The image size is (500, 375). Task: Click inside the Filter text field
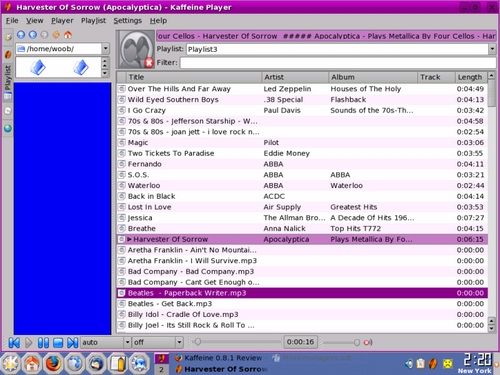[x=338, y=63]
